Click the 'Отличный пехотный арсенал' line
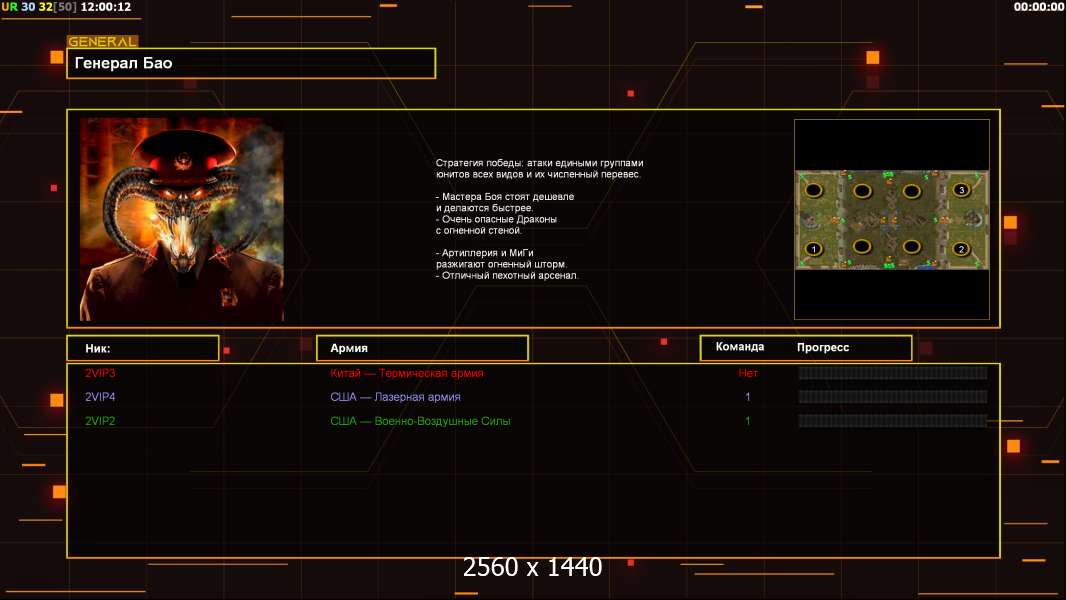Image resolution: width=1066 pixels, height=600 pixels. click(x=507, y=275)
